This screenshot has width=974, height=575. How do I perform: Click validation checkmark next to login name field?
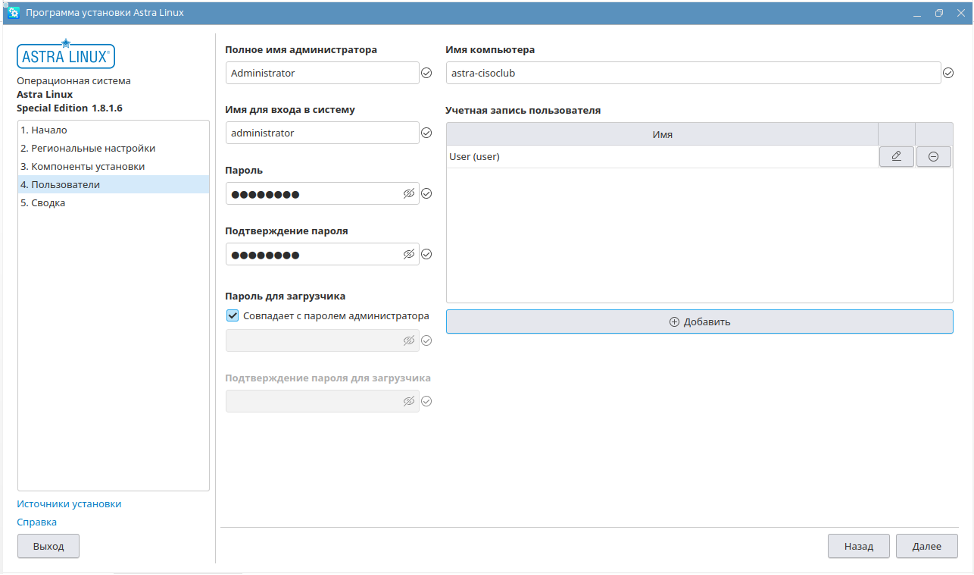(426, 133)
